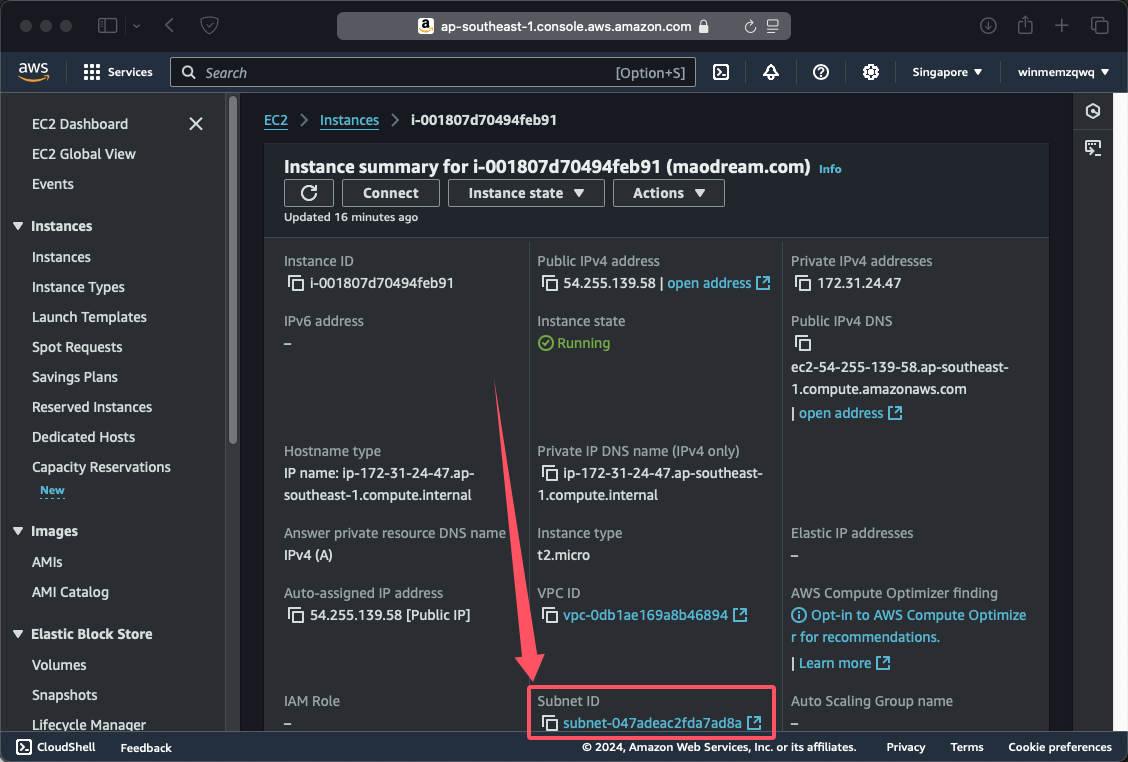Copy the Public IPv4 address
1128x762 pixels.
pos(550,284)
